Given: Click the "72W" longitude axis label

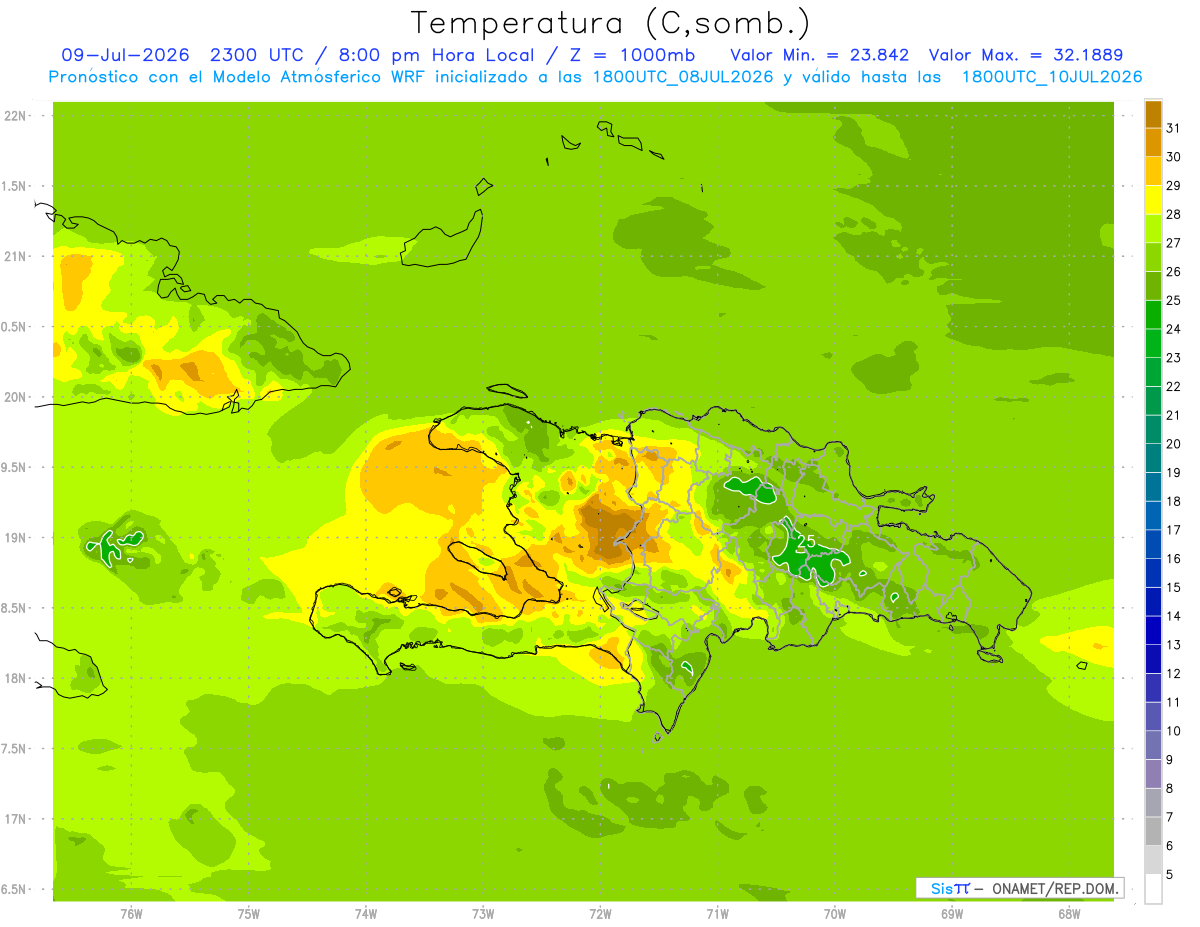Looking at the screenshot, I should [600, 914].
